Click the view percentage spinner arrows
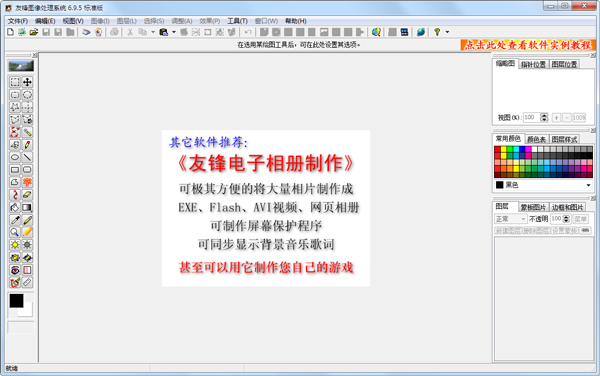This screenshot has width=600, height=376. [x=544, y=117]
